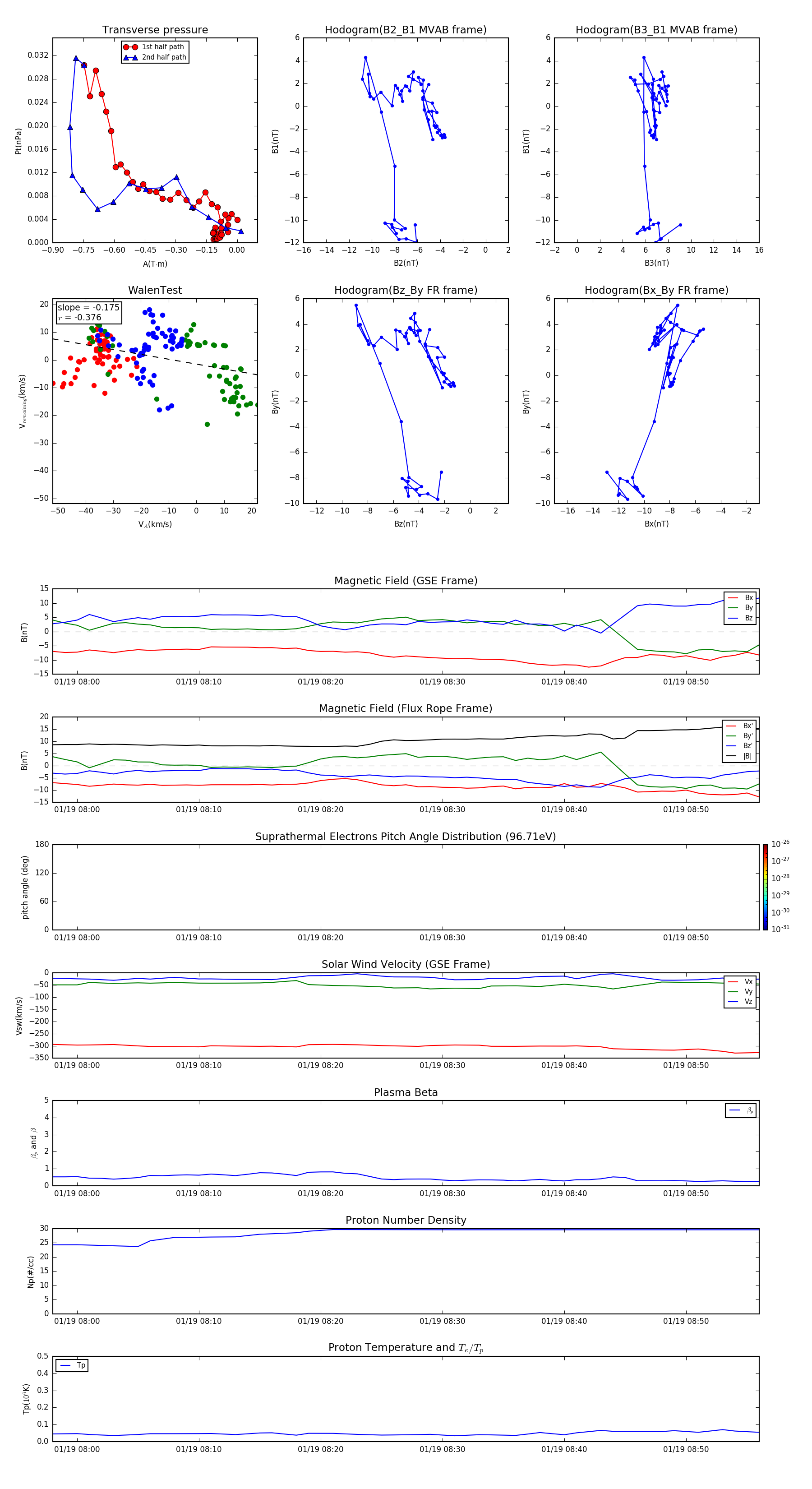The width and height of the screenshot is (812, 1489).
Task: Click the 'Np(#/cc)' y-axis label
Action: 31,1272
